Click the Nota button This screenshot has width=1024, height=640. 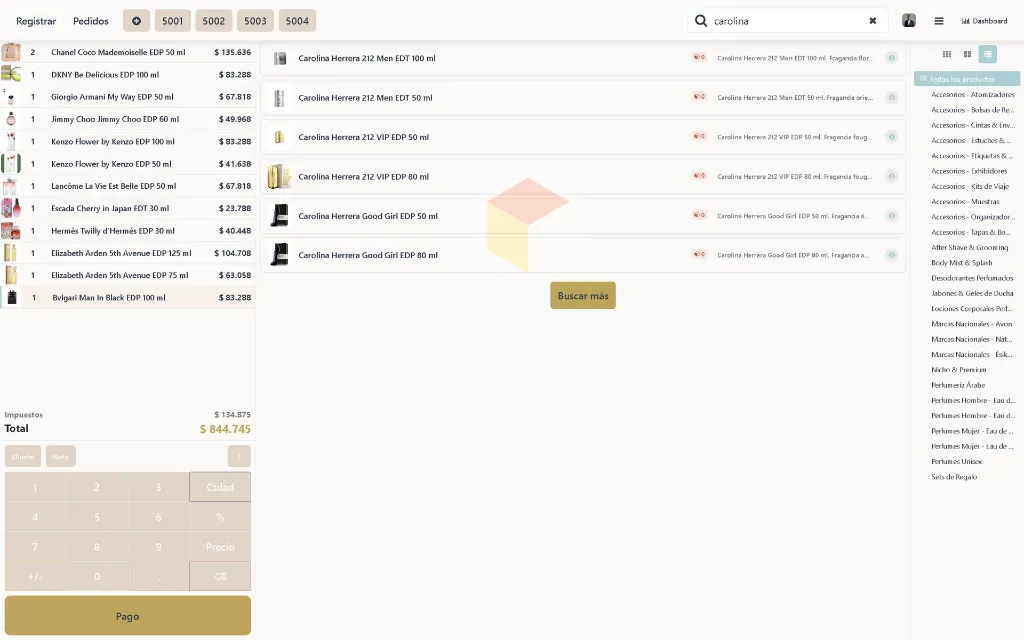[61, 456]
